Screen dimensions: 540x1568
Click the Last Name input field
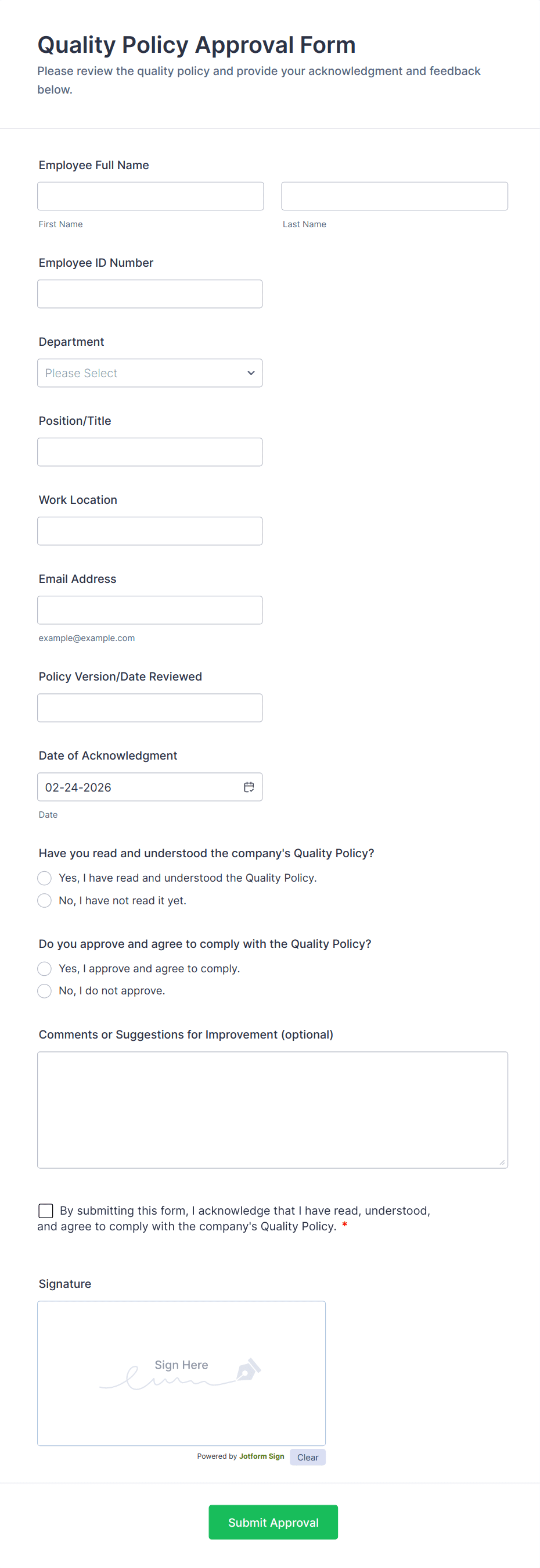click(394, 196)
